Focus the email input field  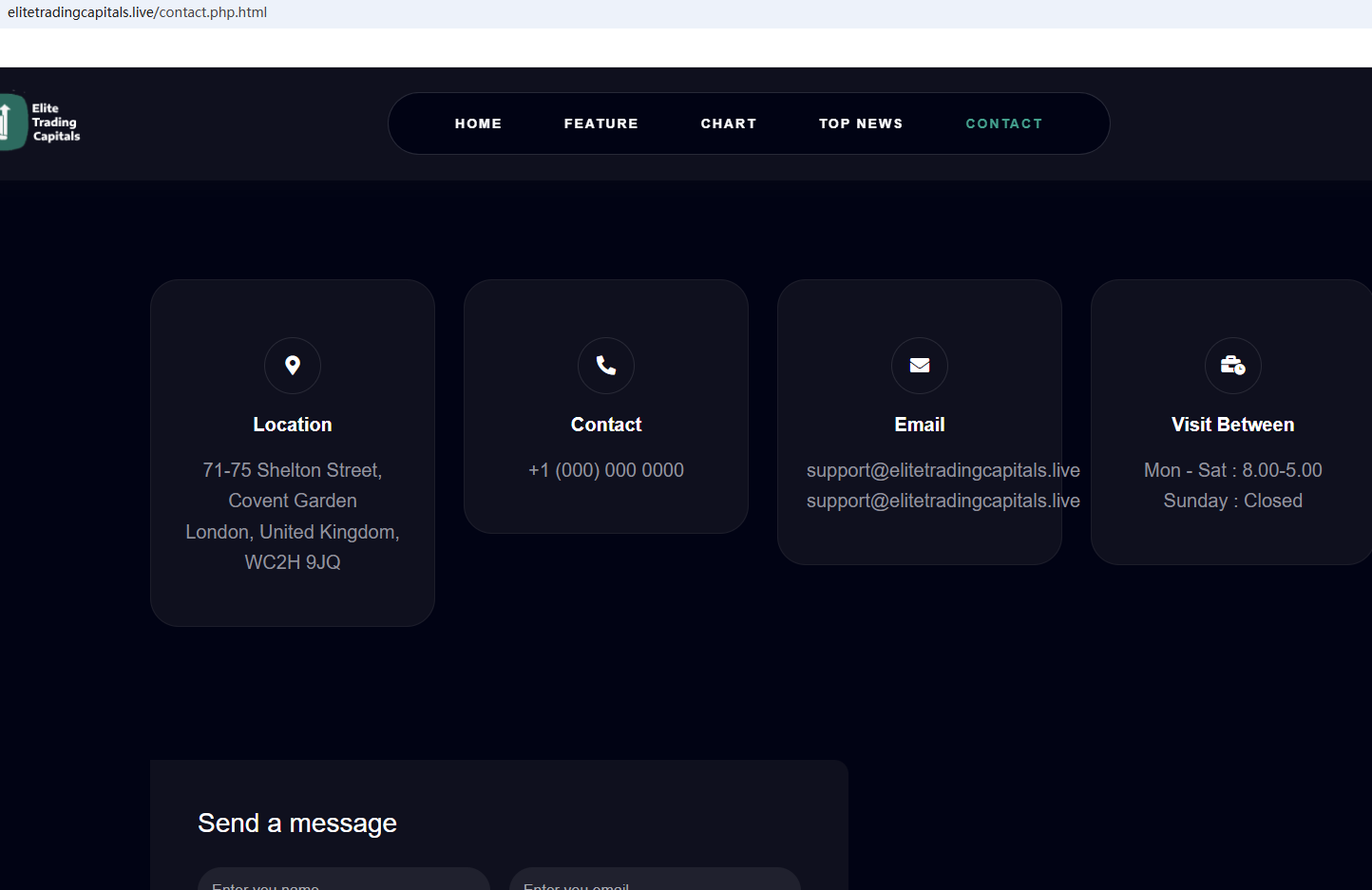(655, 881)
